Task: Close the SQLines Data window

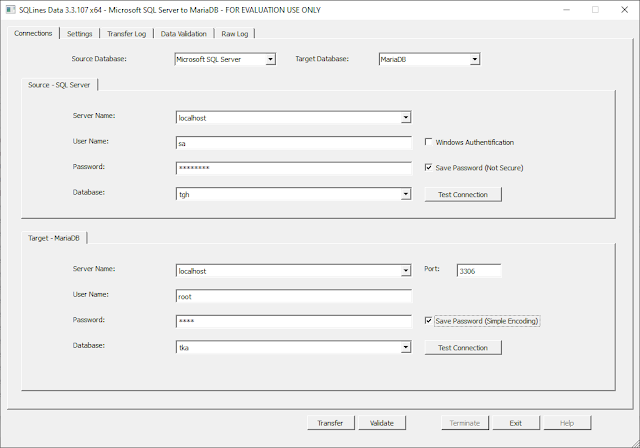Action: click(624, 10)
